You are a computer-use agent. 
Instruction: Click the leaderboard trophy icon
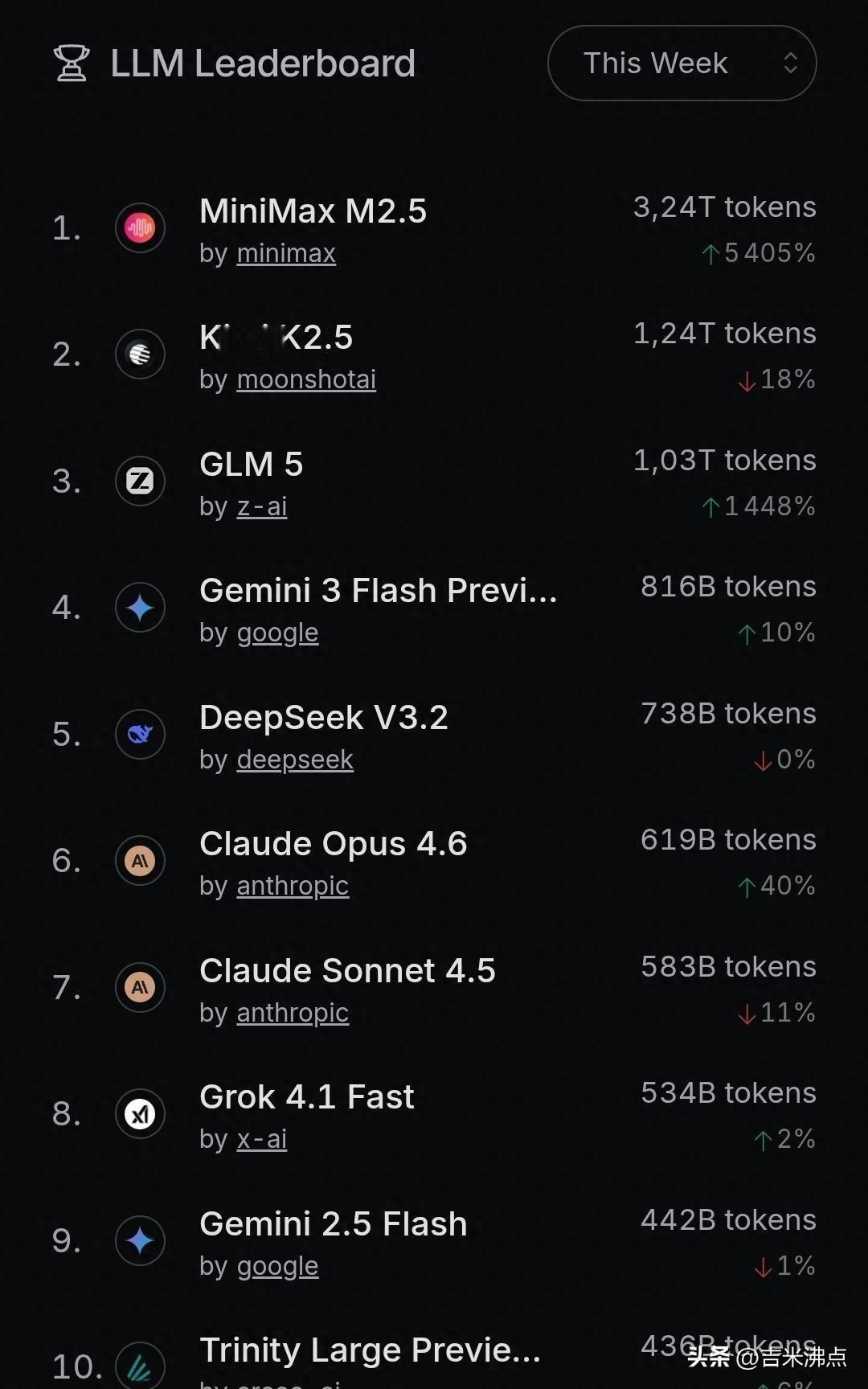click(71, 64)
